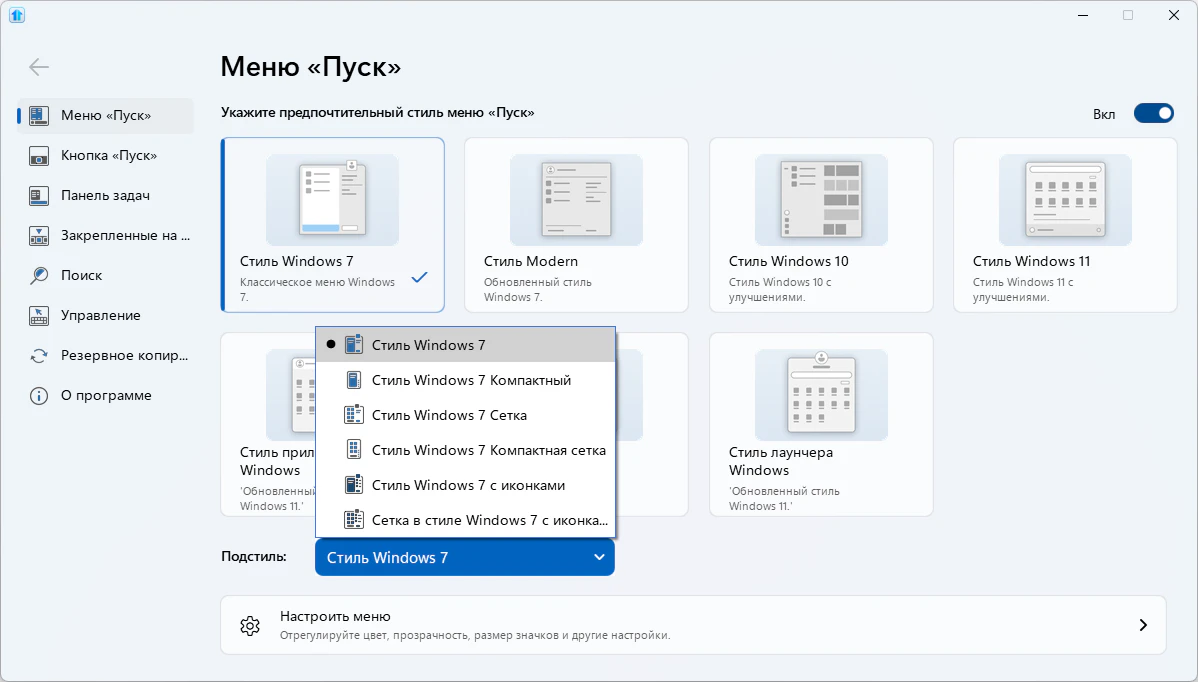Screen dimensions: 1198x682
Task: Click the Стиль Windows 11 card title
Action: pos(1031,261)
